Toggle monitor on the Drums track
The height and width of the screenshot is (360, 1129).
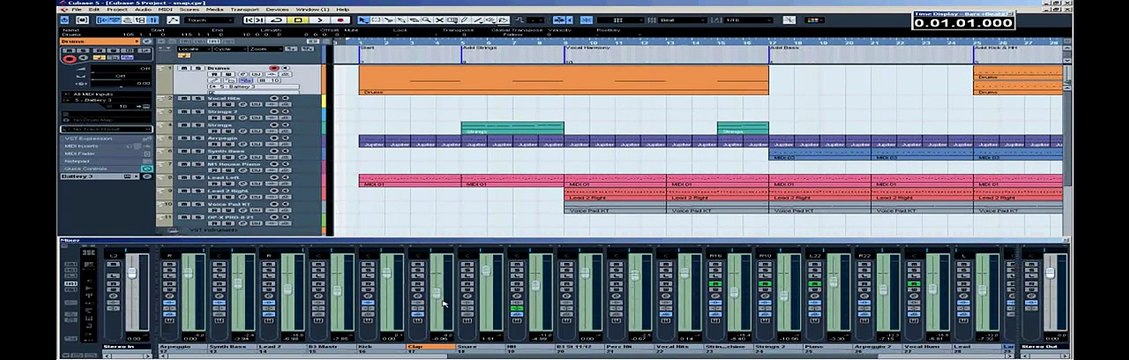pos(285,68)
